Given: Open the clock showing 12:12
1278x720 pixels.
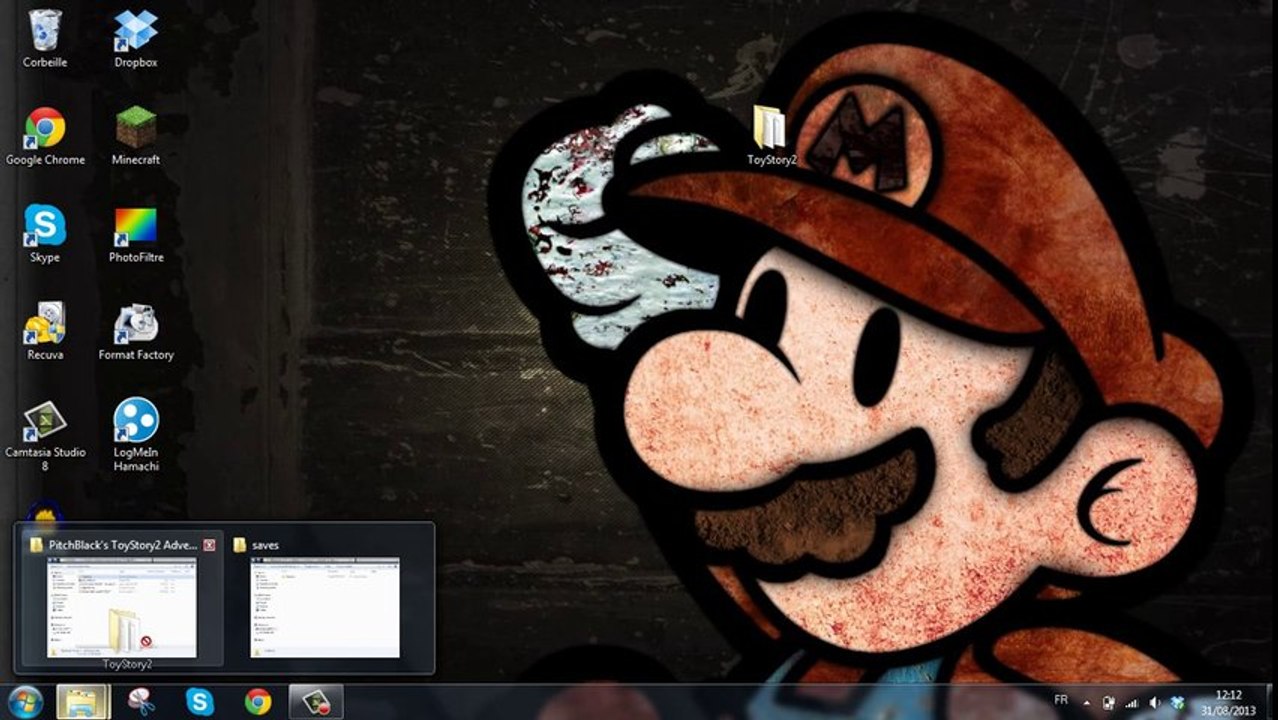Looking at the screenshot, I should pyautogui.click(x=1229, y=702).
